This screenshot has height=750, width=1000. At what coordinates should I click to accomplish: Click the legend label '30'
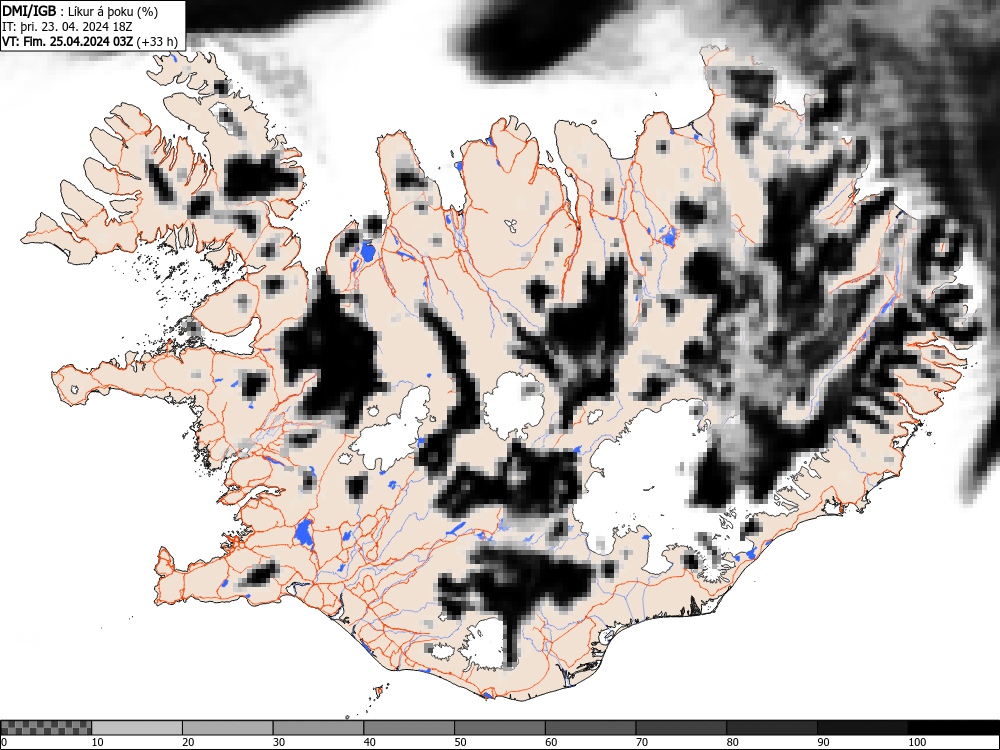279,742
